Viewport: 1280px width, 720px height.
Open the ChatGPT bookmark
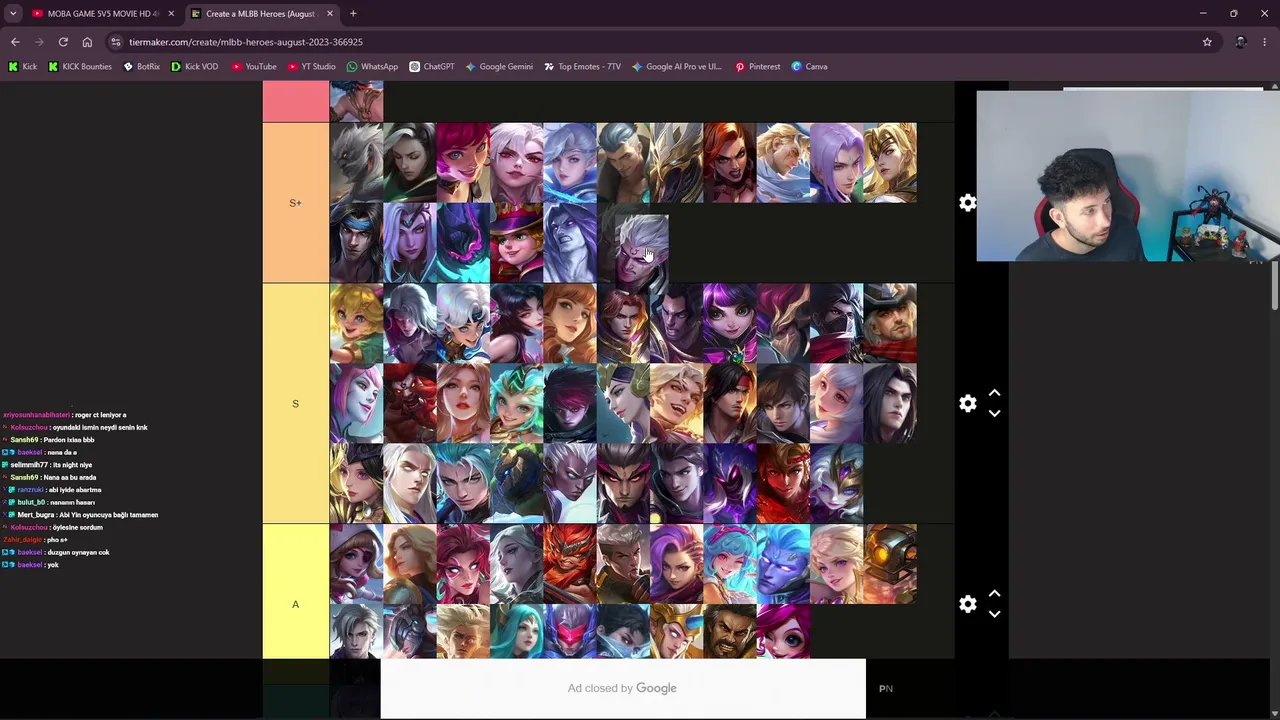[x=432, y=66]
